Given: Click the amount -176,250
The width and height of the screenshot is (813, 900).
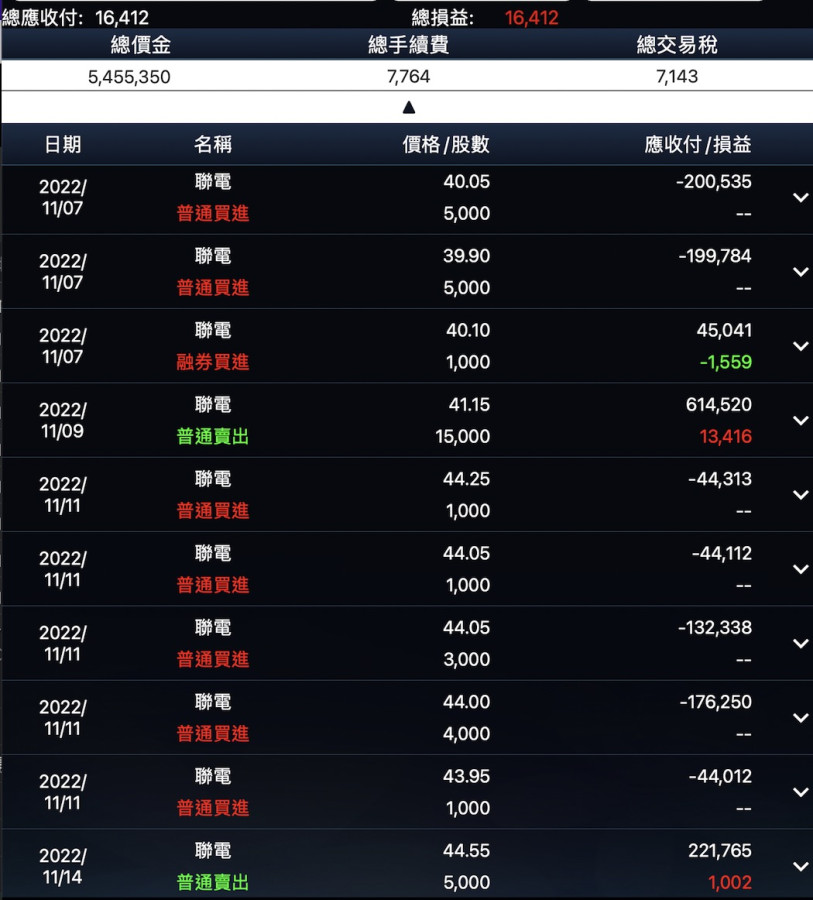Looking at the screenshot, I should [x=715, y=701].
